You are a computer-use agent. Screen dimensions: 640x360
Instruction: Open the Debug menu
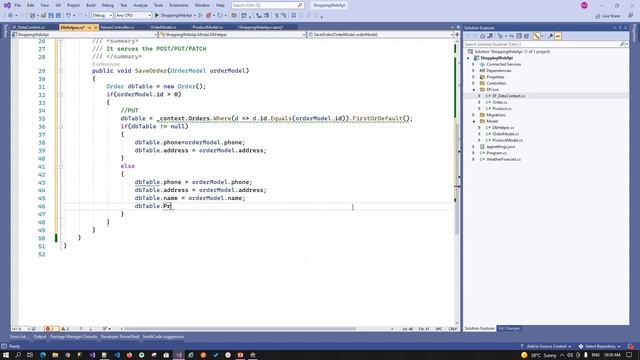108,5
